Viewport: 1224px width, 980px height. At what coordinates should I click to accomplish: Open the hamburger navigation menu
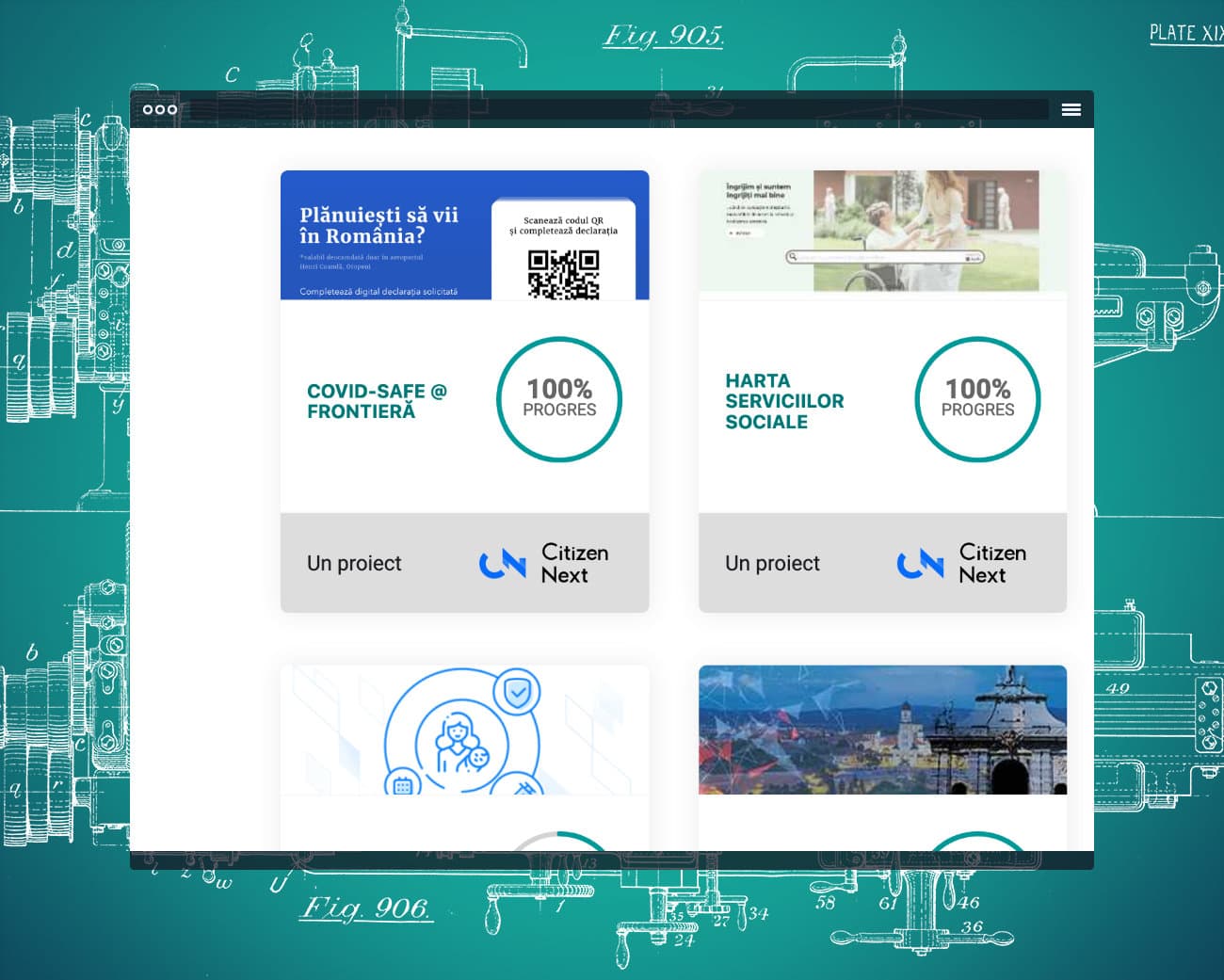pos(1071,109)
